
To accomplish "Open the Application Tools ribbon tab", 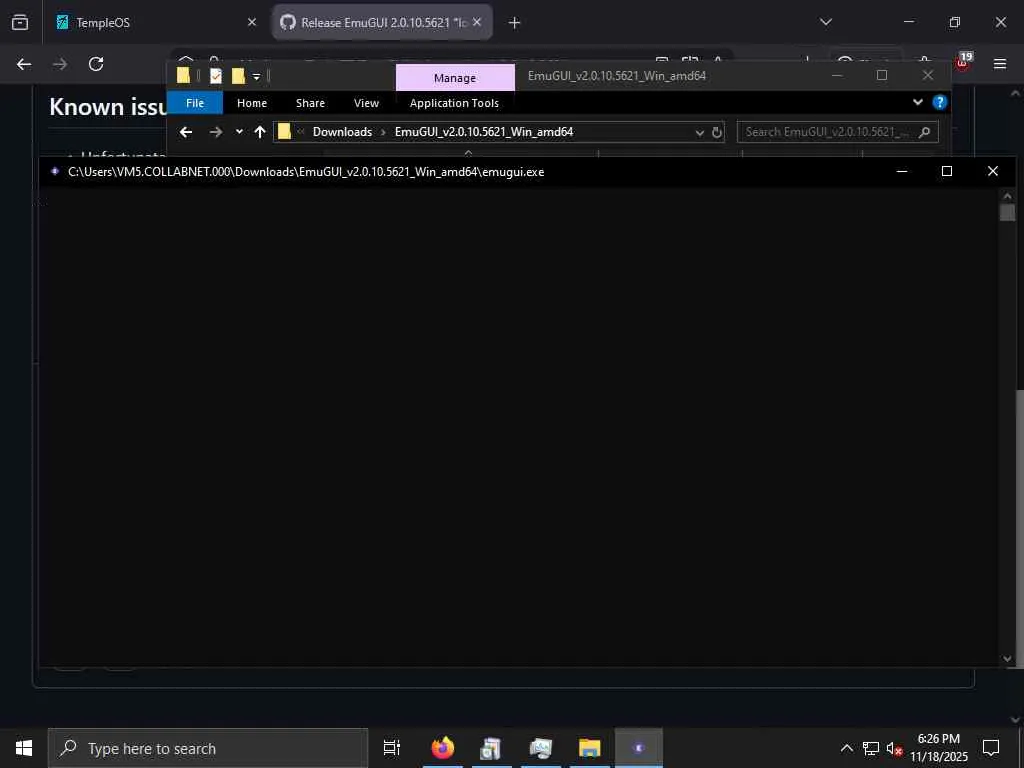I will [455, 103].
